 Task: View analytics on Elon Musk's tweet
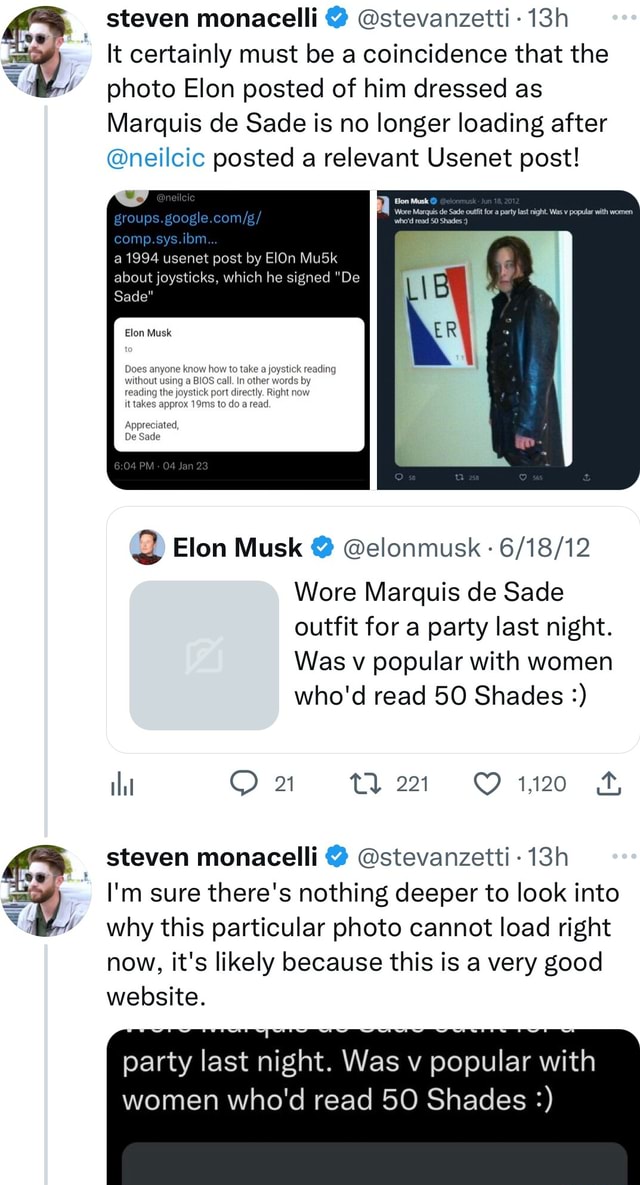(x=122, y=784)
